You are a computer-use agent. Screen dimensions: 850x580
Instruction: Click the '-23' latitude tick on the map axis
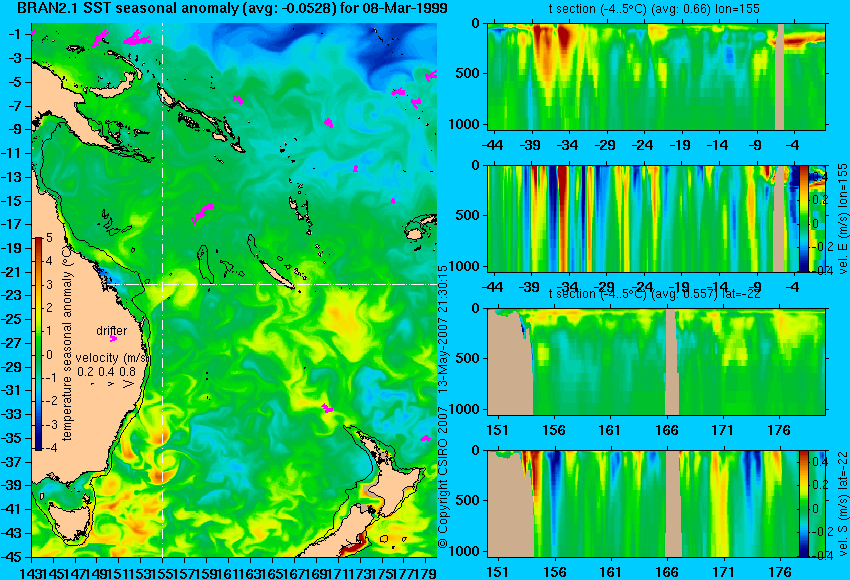pyautogui.click(x=12, y=295)
